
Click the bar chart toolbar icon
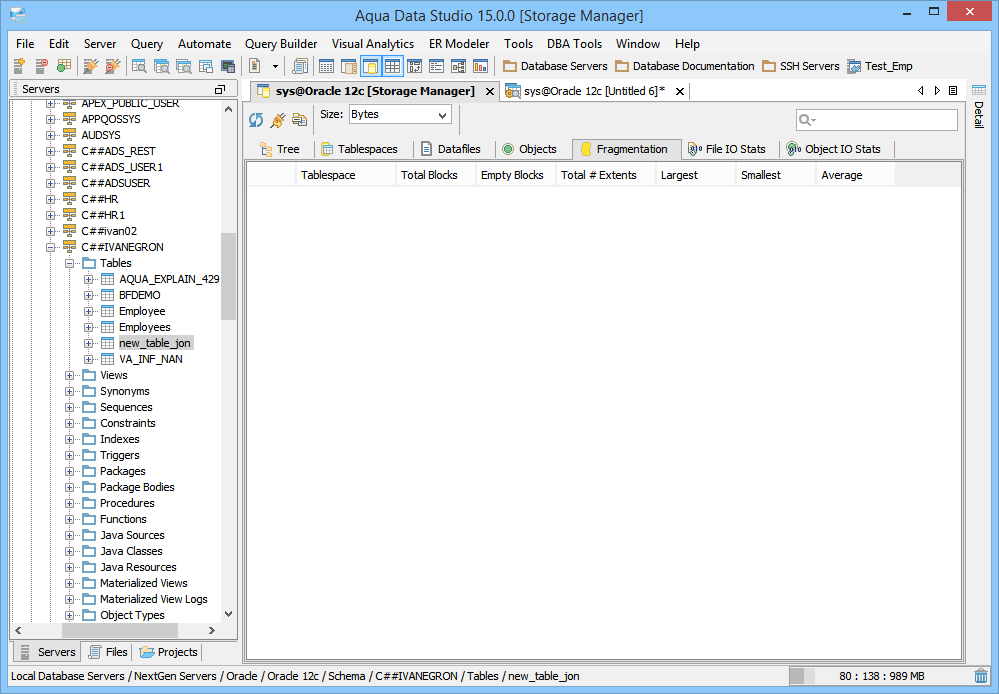coord(480,66)
